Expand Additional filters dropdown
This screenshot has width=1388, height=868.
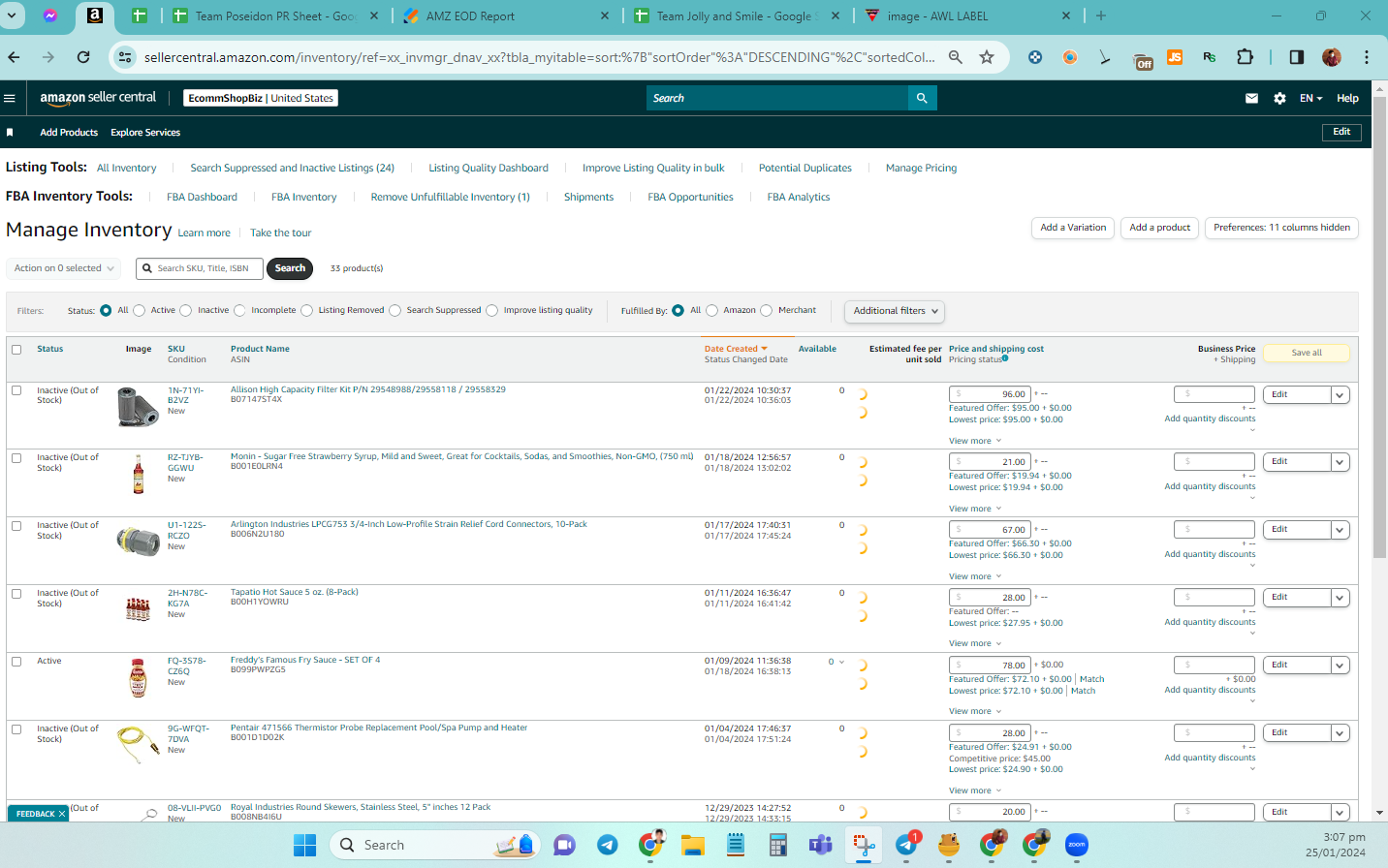coord(895,311)
